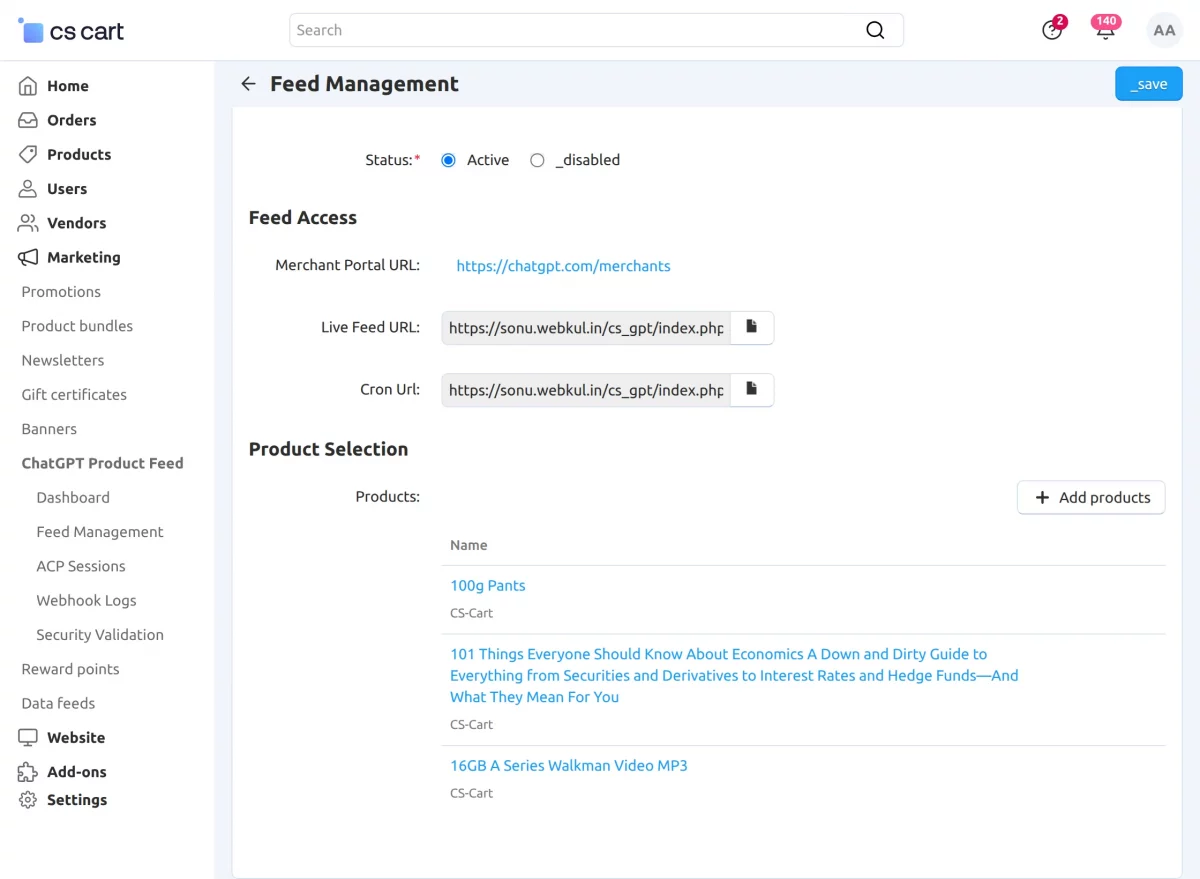Click CS-Cart vendor under 16GB Walkman

point(471,793)
